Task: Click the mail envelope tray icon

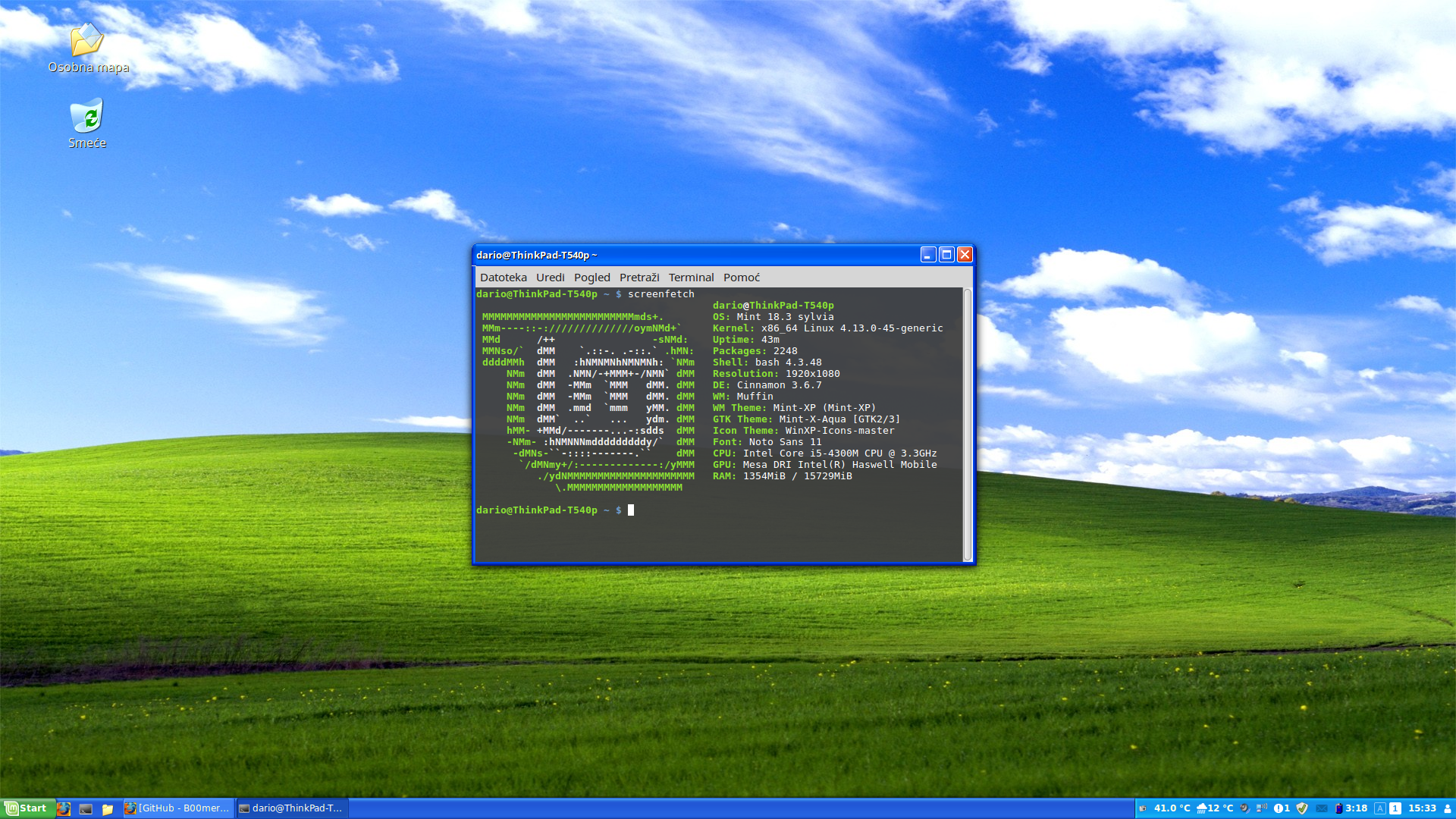Action: point(1322,808)
